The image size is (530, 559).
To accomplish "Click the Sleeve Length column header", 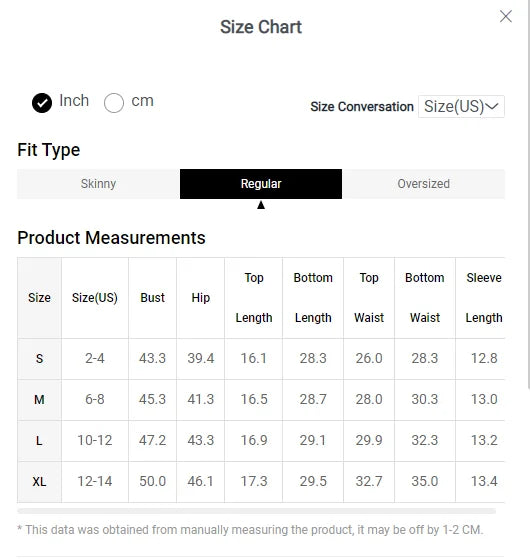I will [x=484, y=298].
